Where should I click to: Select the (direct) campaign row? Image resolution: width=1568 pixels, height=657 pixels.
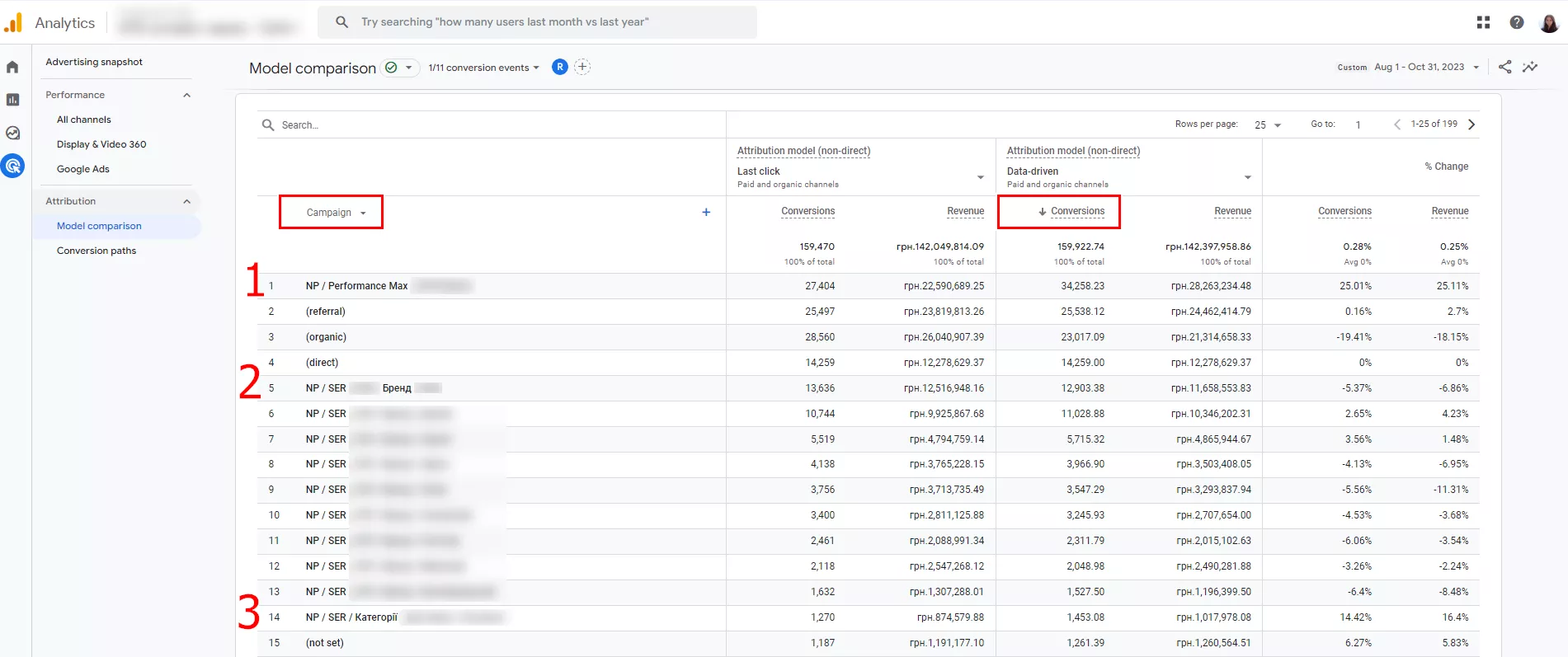pyautogui.click(x=868, y=363)
